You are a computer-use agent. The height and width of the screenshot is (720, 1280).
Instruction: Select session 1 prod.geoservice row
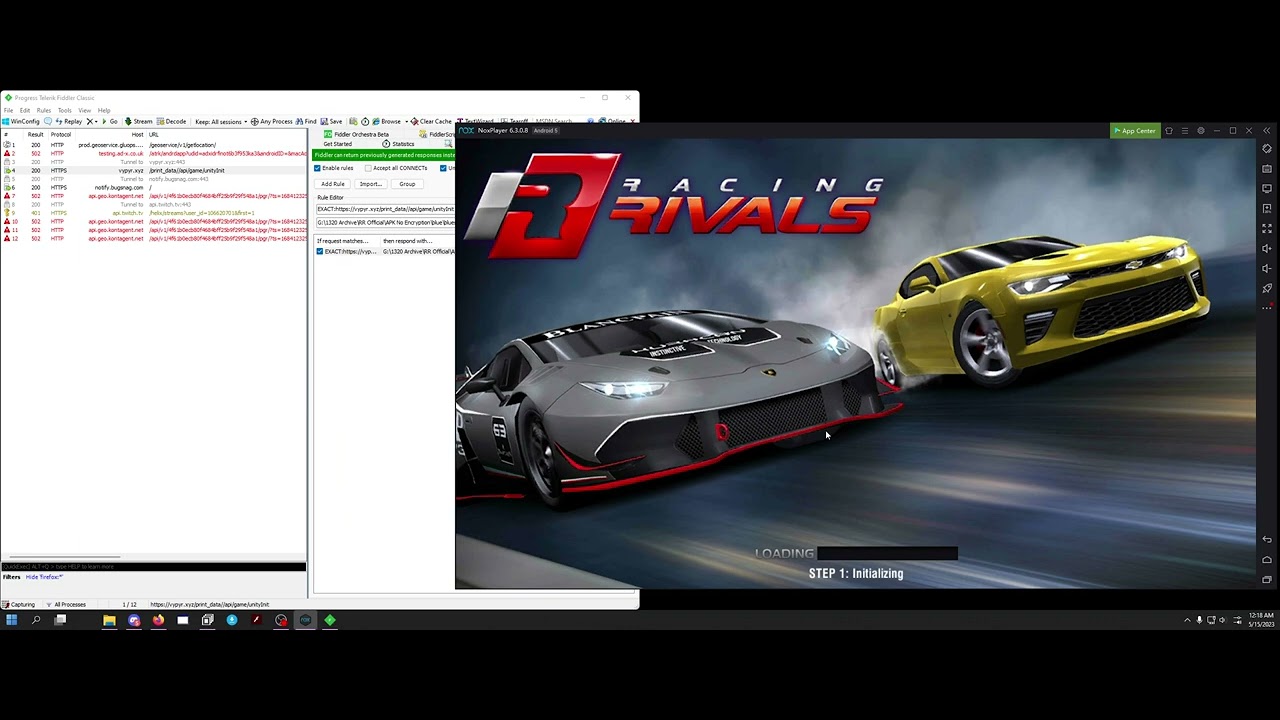154,145
